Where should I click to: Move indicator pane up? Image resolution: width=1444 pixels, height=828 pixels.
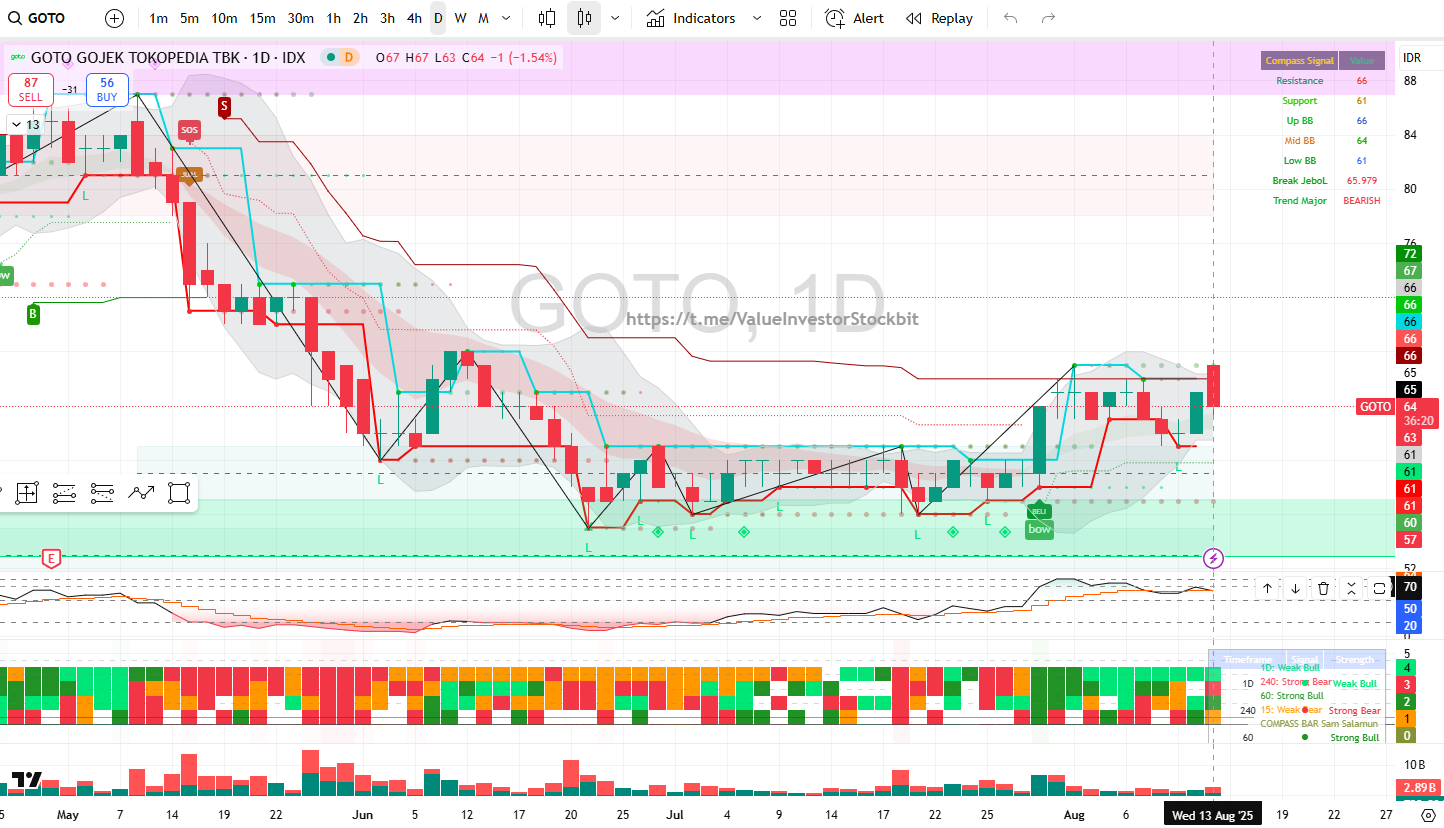pos(1267,588)
